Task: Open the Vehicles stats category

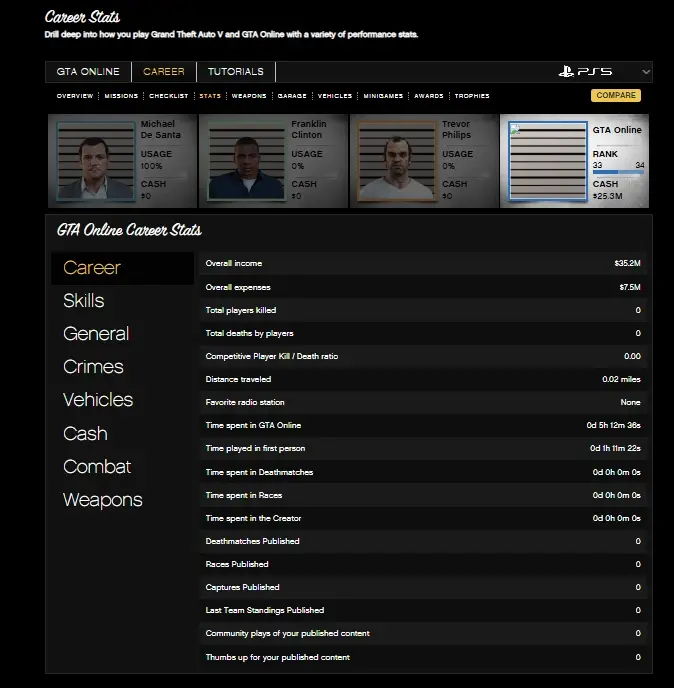Action: [98, 400]
